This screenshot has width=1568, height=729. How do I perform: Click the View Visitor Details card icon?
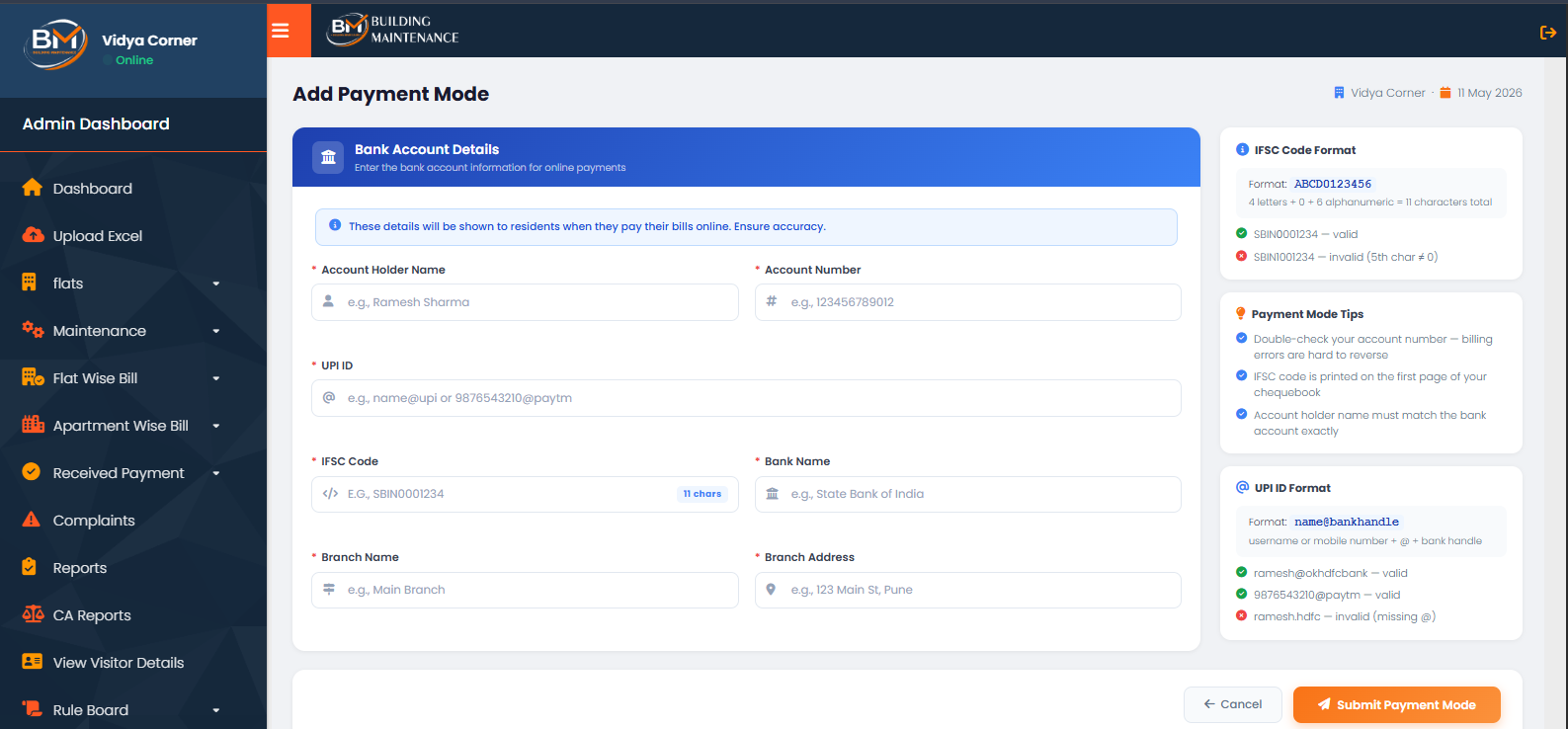coord(32,662)
